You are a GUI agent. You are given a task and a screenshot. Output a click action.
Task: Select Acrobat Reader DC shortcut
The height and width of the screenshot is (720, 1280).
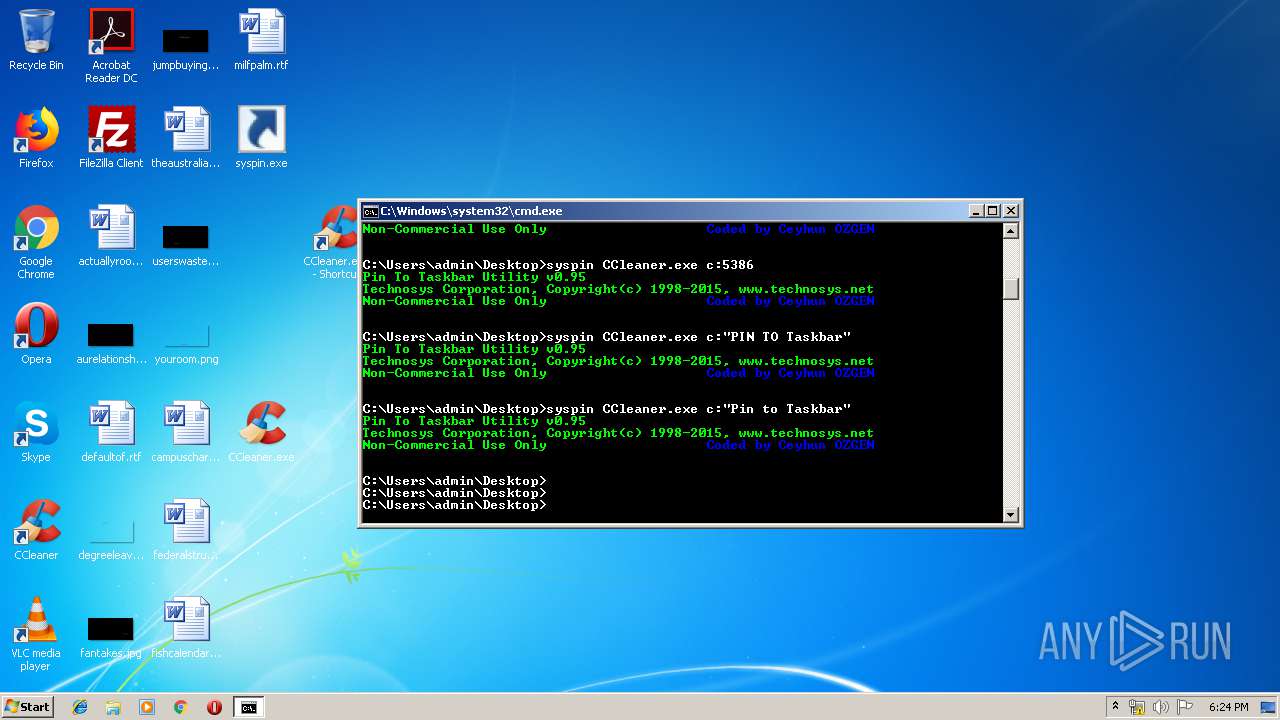pos(111,46)
